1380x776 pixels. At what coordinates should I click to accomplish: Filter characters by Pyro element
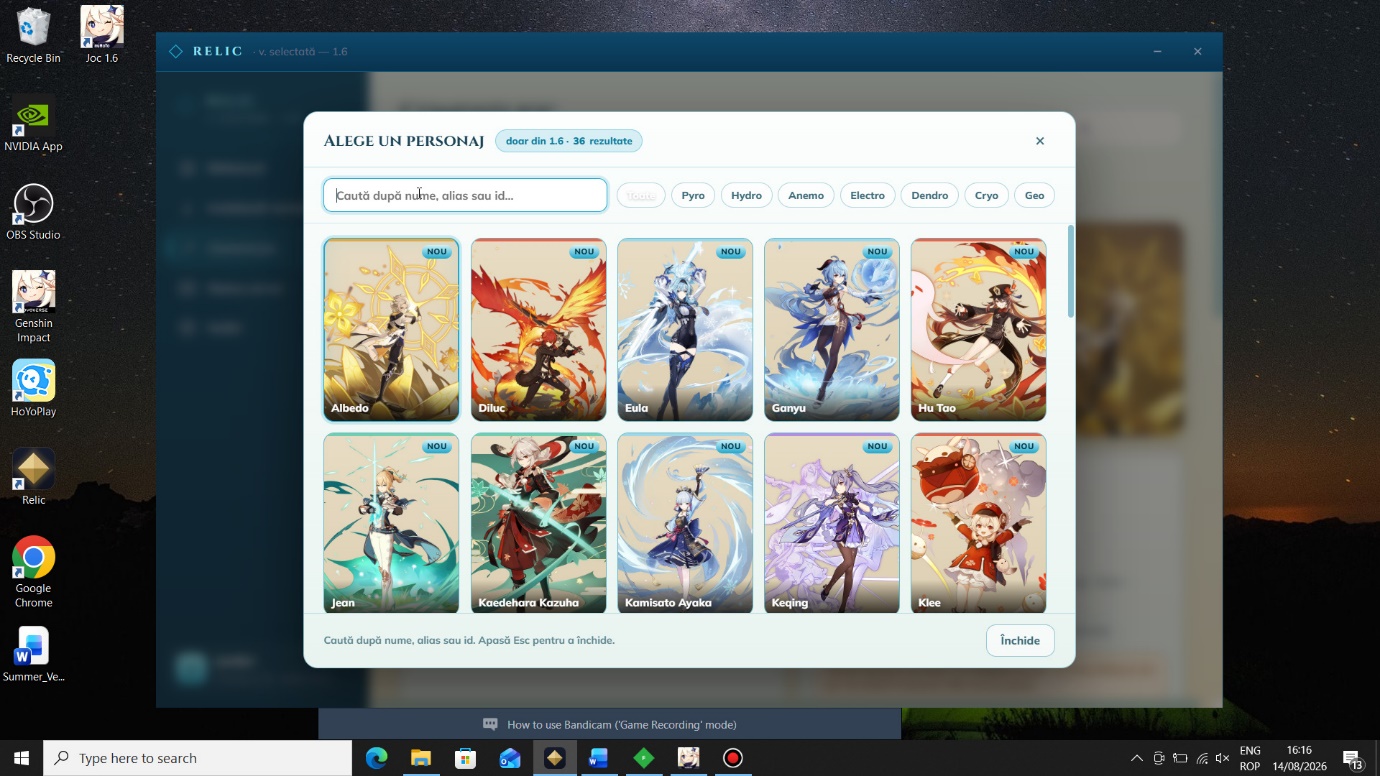click(693, 195)
